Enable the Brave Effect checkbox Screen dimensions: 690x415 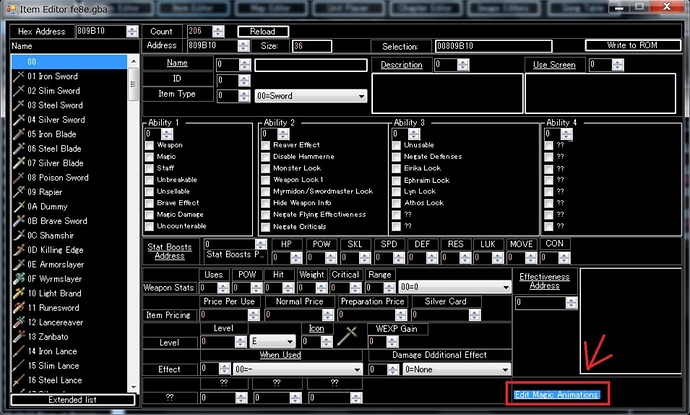pos(150,202)
